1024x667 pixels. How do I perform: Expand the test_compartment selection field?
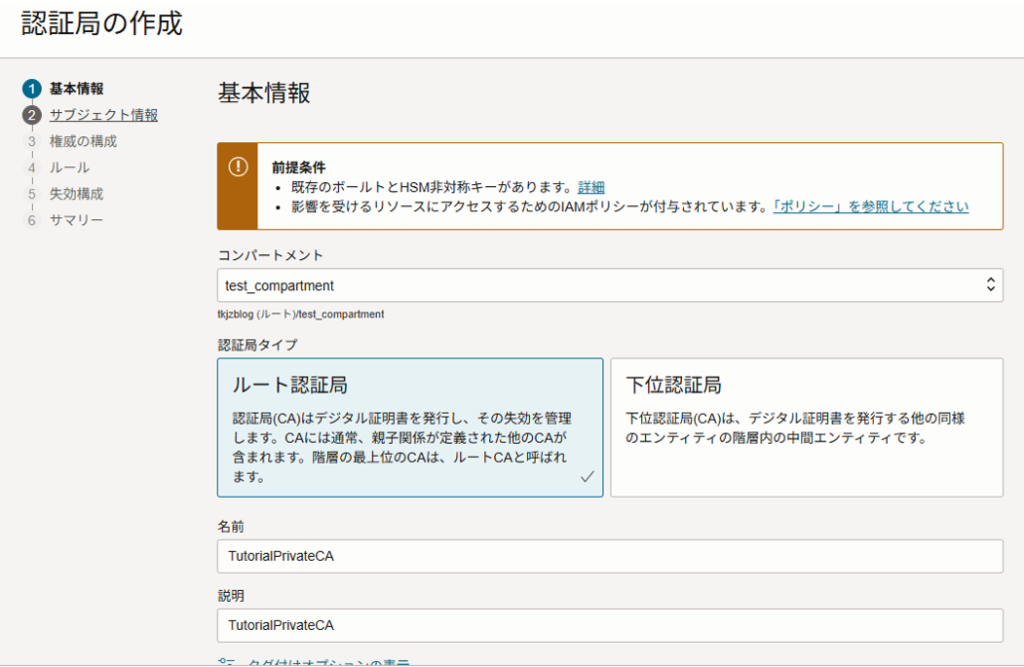pyautogui.click(x=600, y=285)
